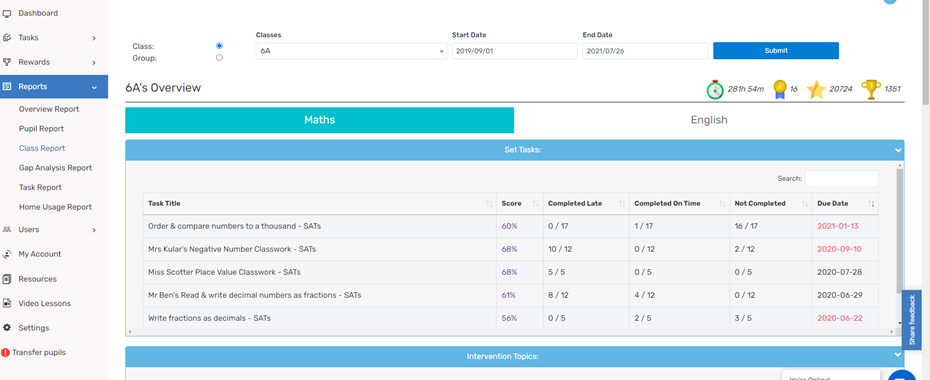Click task 'Order & compare numbers to a thousand - SATs'
Screen dimensions: 930x380
234,226
